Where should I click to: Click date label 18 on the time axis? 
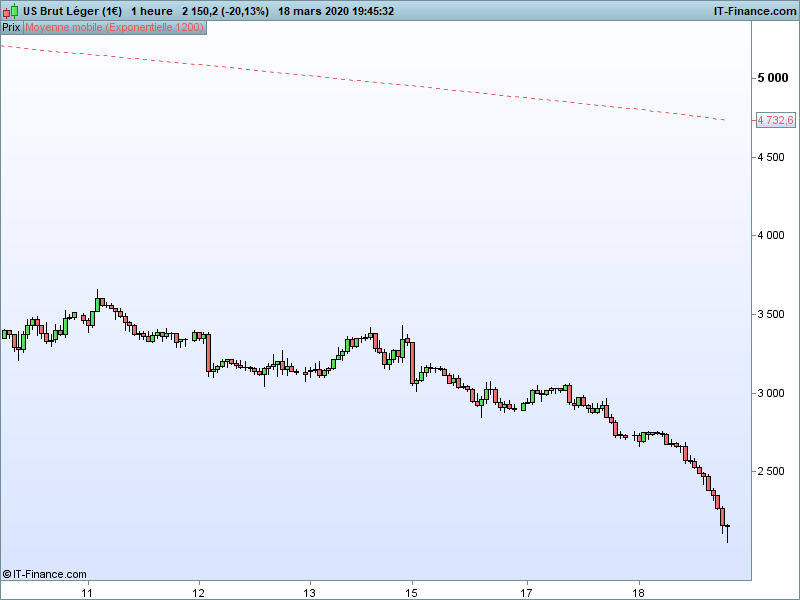coord(638,592)
